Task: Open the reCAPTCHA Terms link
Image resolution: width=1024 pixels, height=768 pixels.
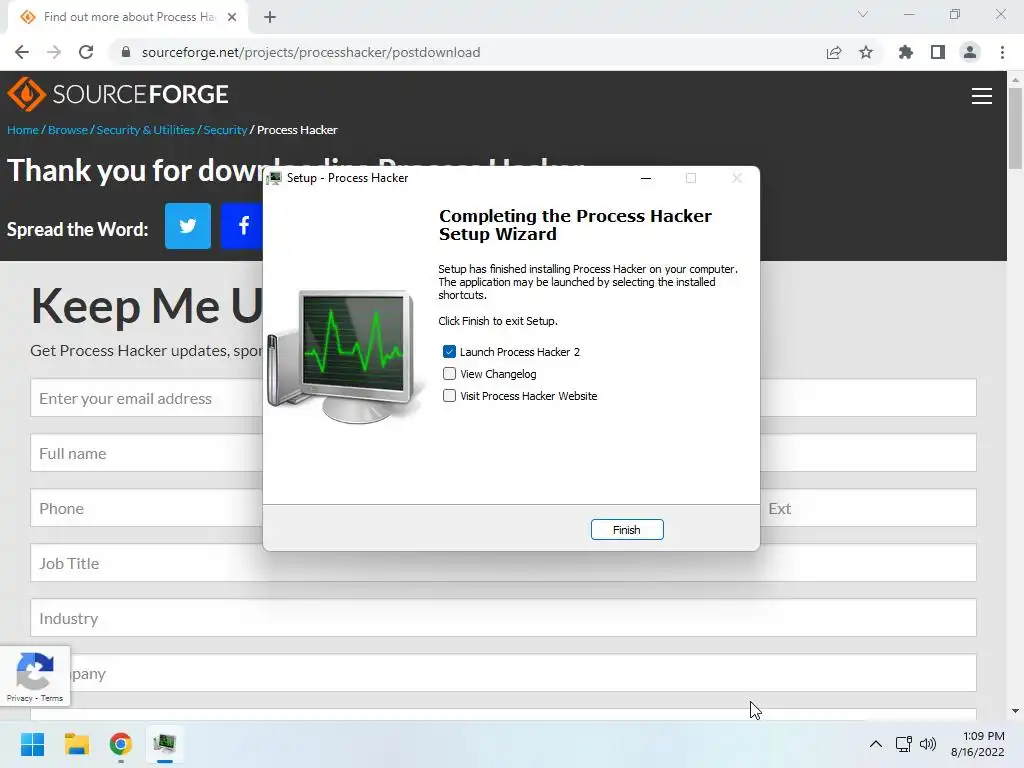Action: click(x=52, y=698)
